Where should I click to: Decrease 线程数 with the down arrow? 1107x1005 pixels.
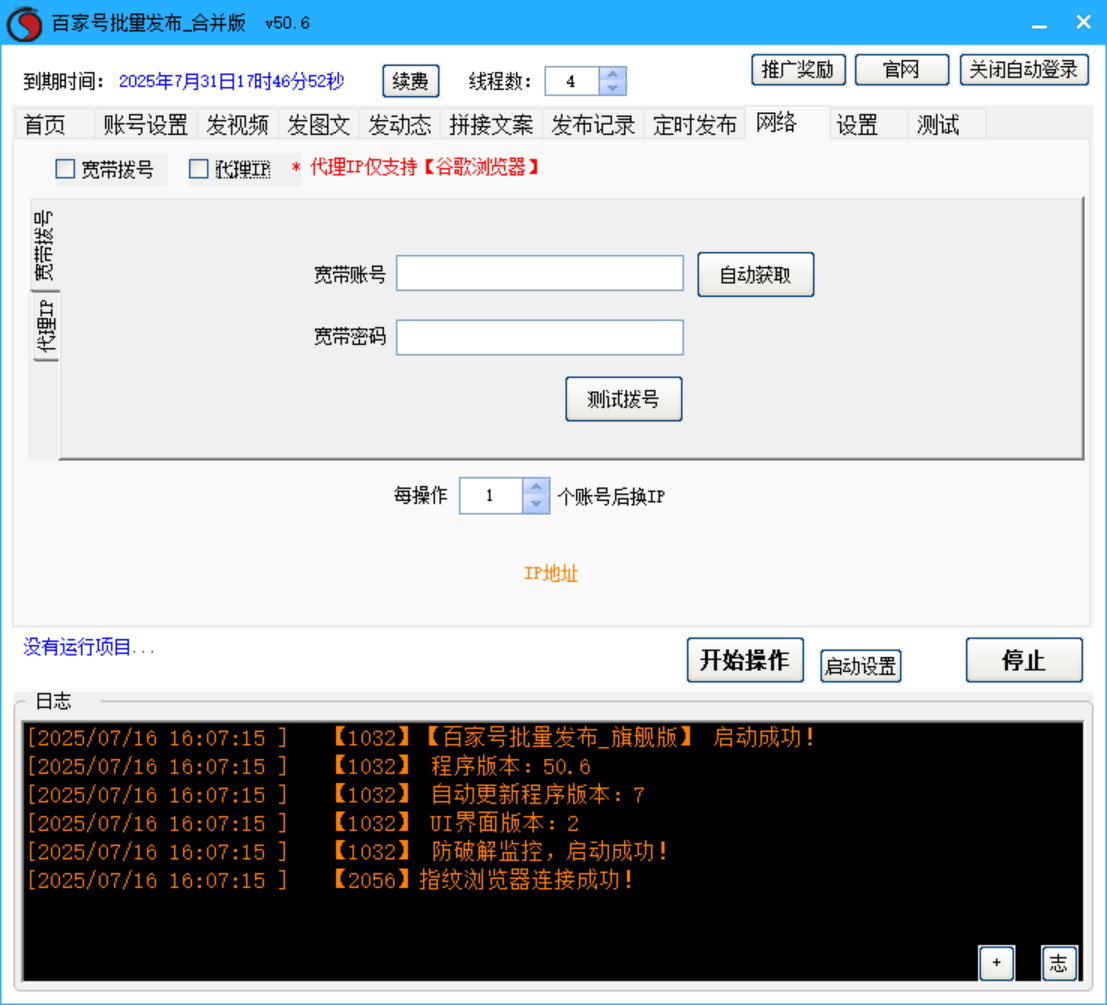[613, 88]
